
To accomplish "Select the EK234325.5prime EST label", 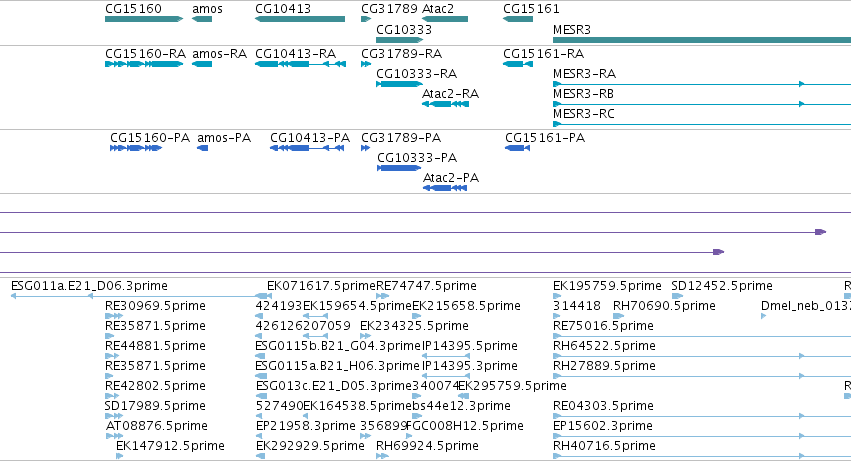I will 414,326.
